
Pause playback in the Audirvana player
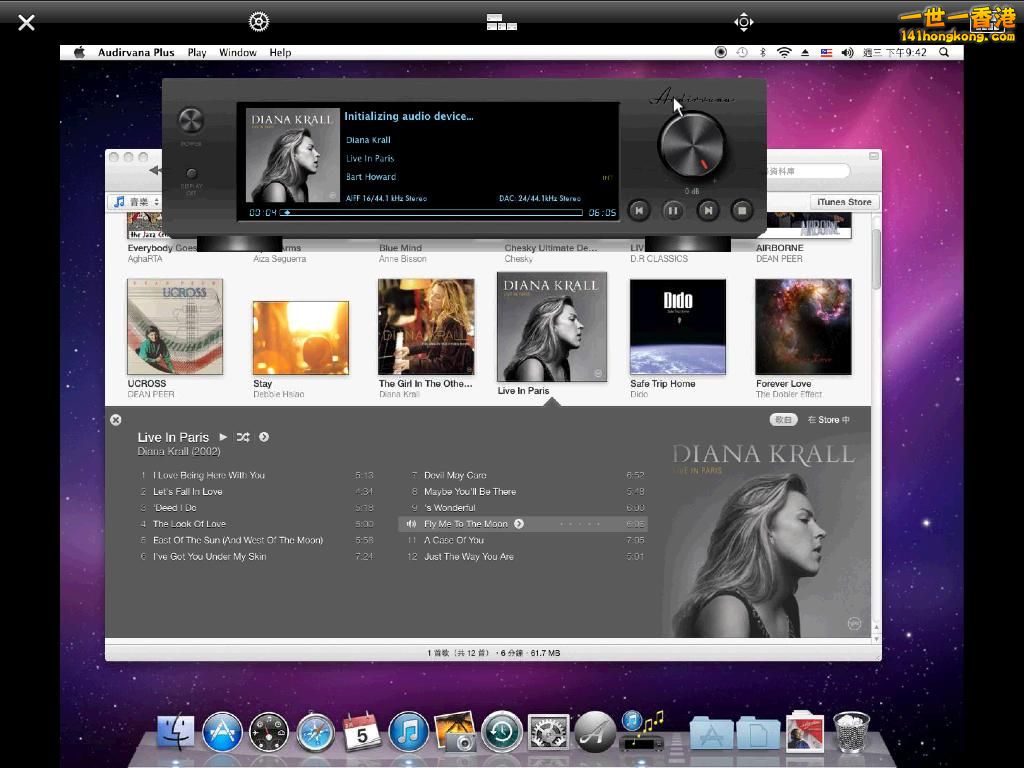coord(673,210)
